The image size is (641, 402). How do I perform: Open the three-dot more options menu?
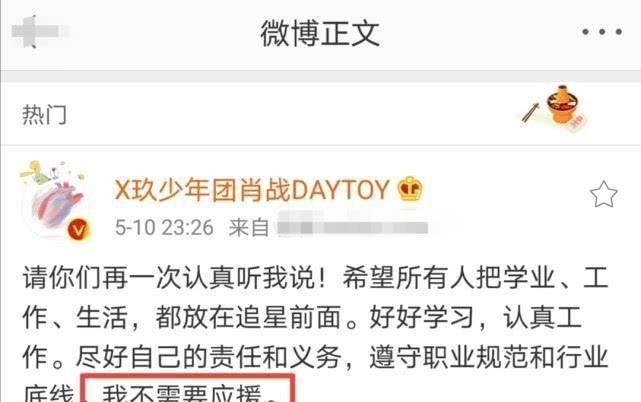pyautogui.click(x=602, y=31)
